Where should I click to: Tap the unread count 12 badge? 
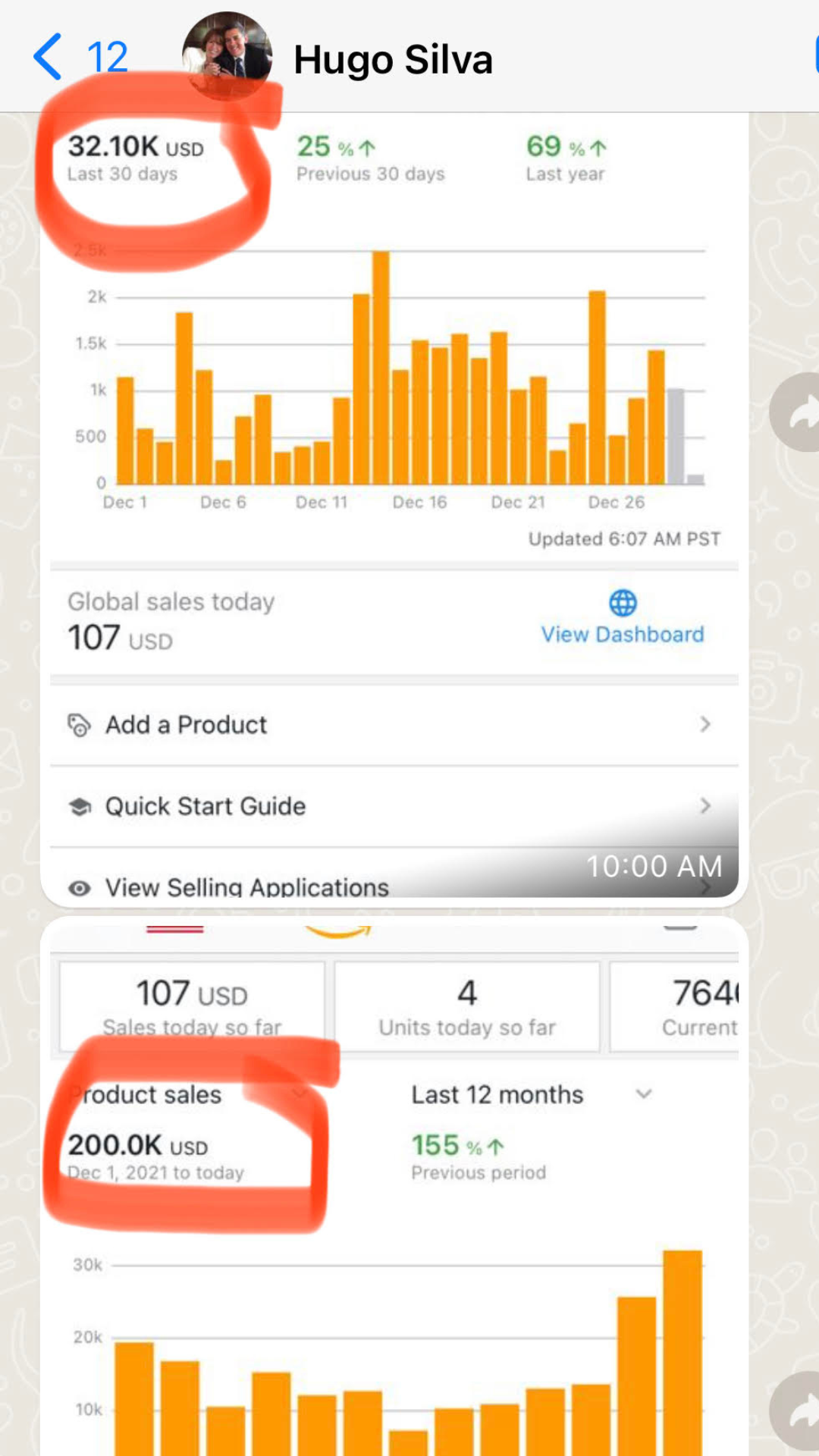pos(107,57)
